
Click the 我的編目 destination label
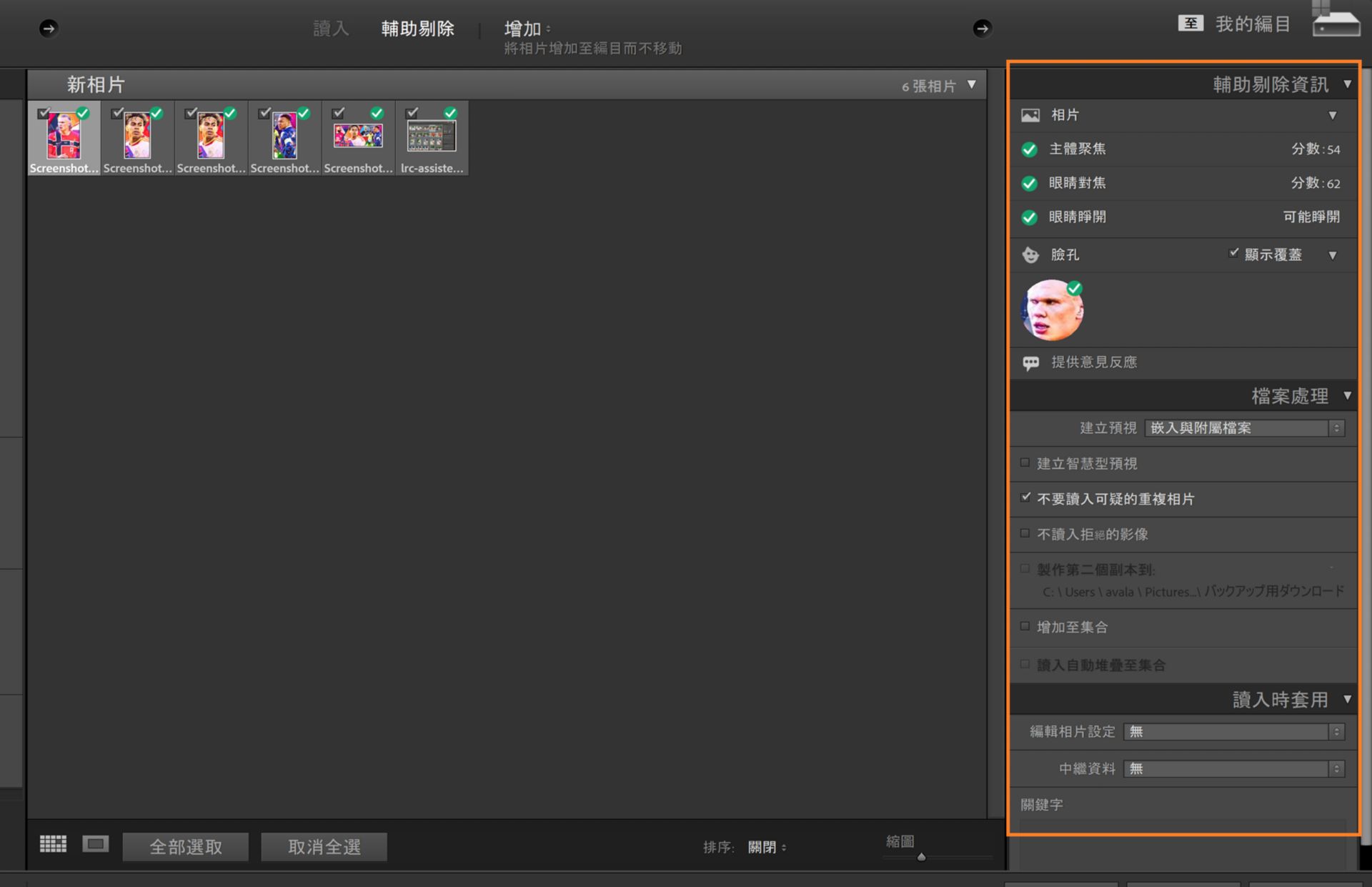pos(1253,24)
